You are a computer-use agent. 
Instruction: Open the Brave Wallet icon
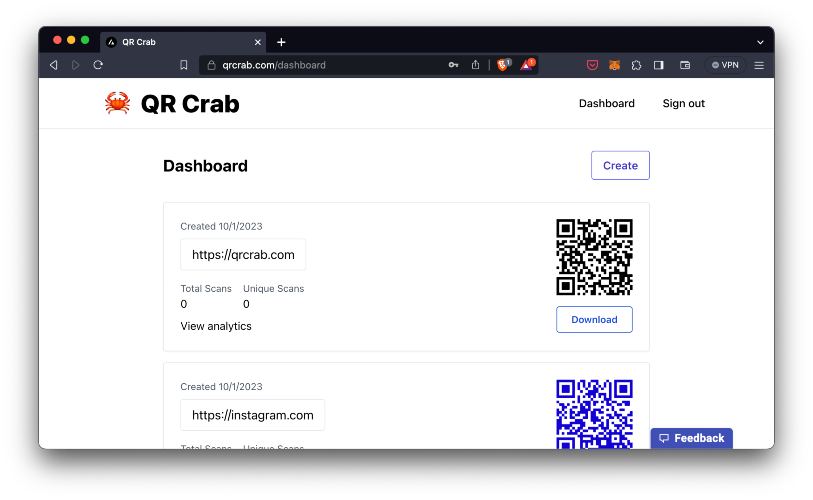[x=685, y=65]
